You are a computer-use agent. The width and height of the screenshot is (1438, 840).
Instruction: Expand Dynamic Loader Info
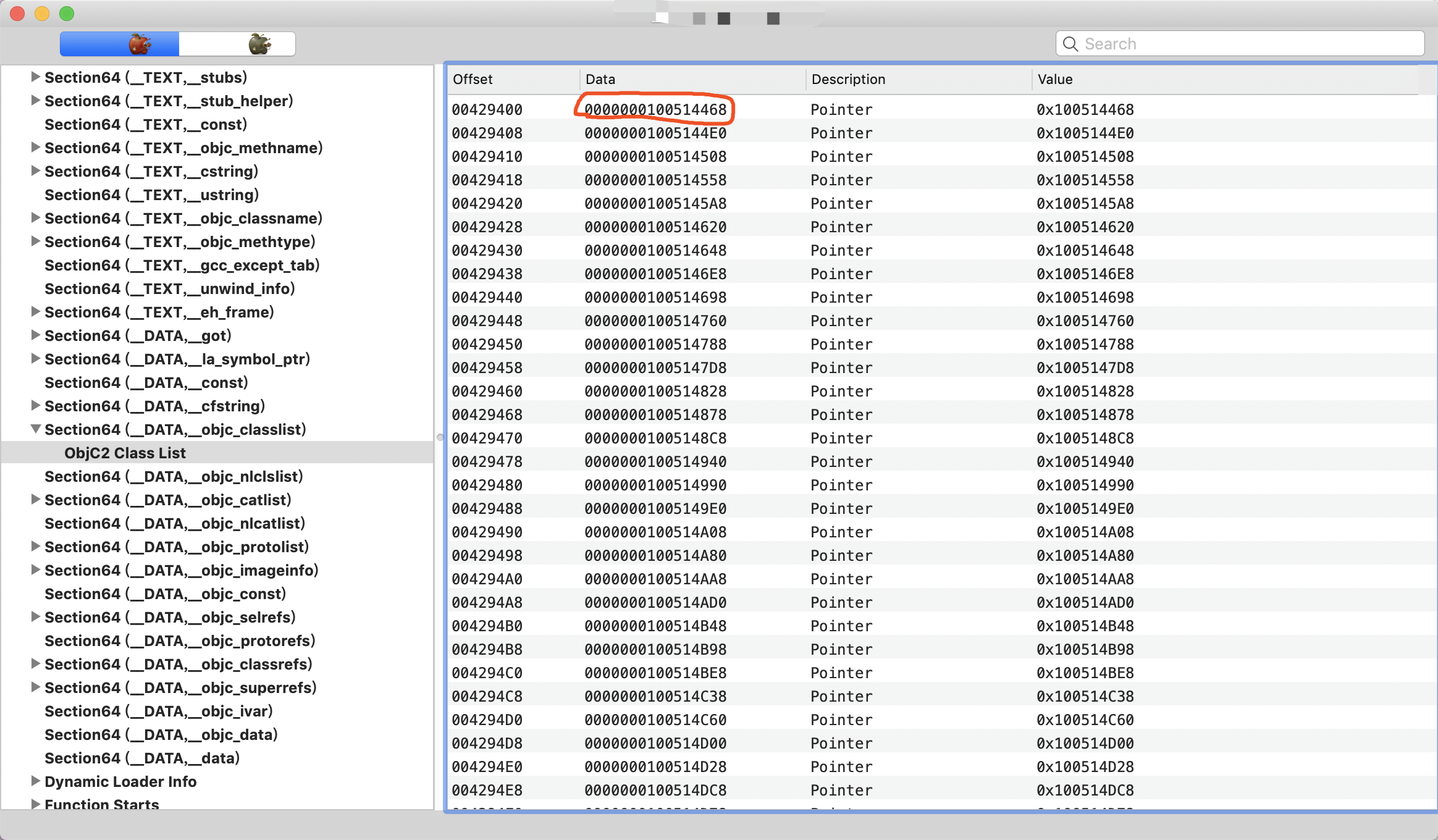(35, 781)
